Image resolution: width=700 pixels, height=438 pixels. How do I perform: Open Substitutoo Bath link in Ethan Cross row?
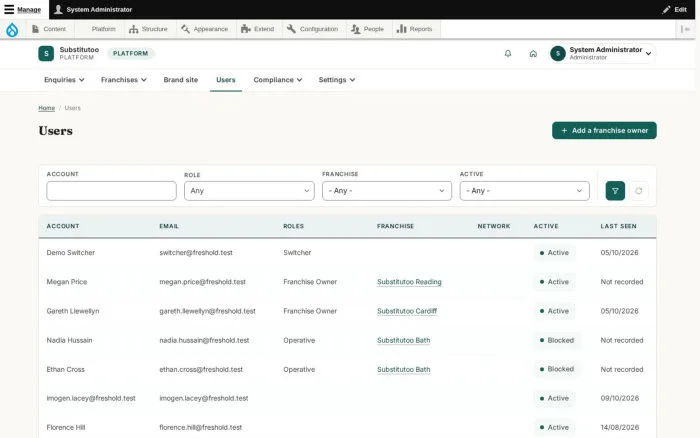(404, 369)
